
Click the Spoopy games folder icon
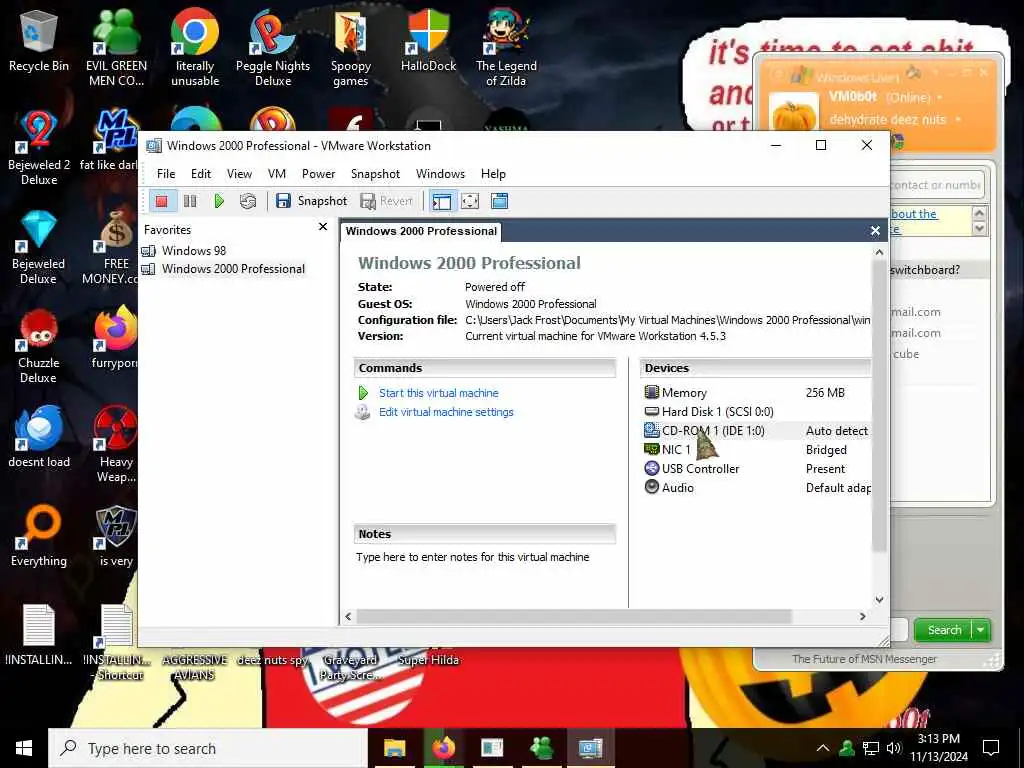coord(351,48)
